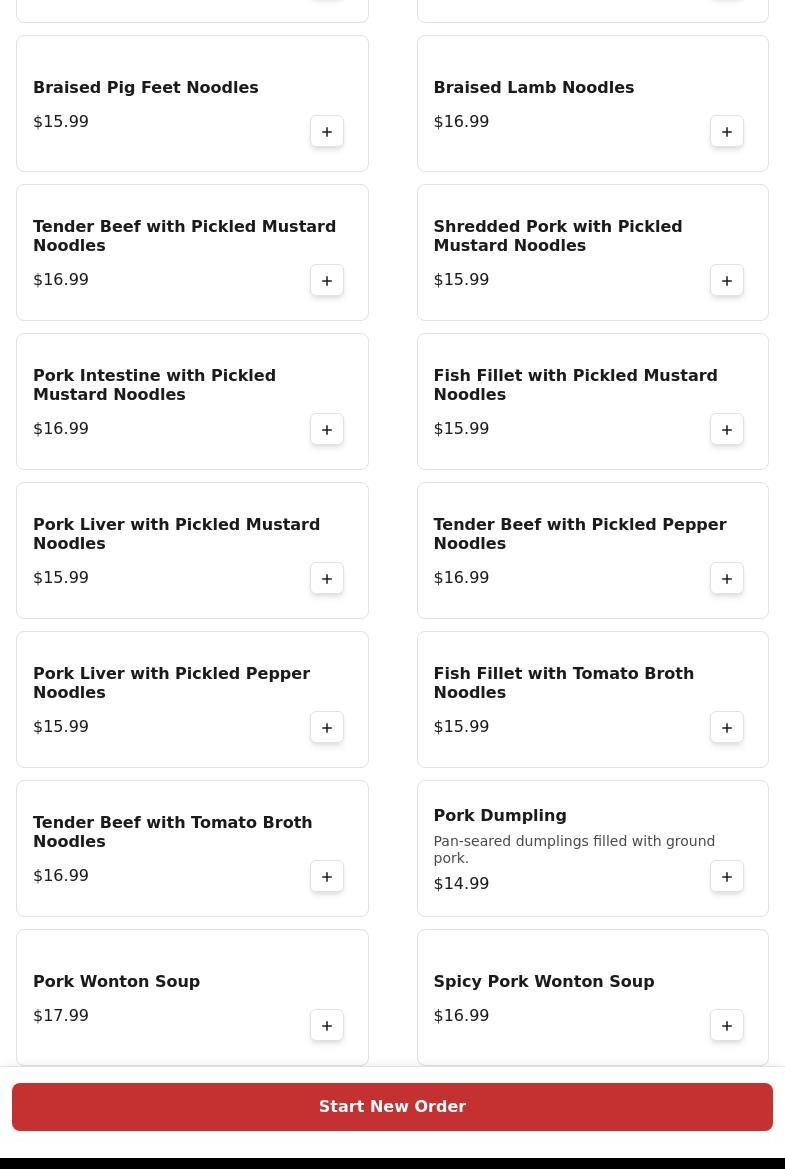The width and height of the screenshot is (785, 1169).
Task: Add Braised Lamb Noodles to order
Action: [x=727, y=132]
